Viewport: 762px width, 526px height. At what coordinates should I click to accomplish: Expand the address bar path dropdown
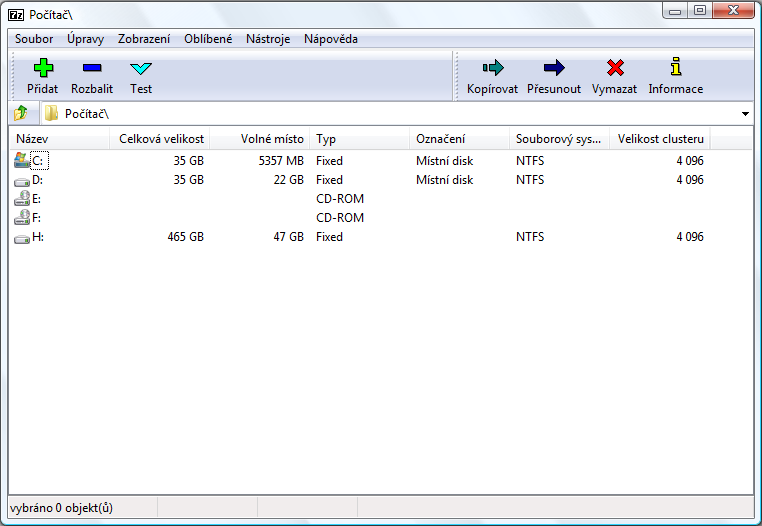[745, 114]
